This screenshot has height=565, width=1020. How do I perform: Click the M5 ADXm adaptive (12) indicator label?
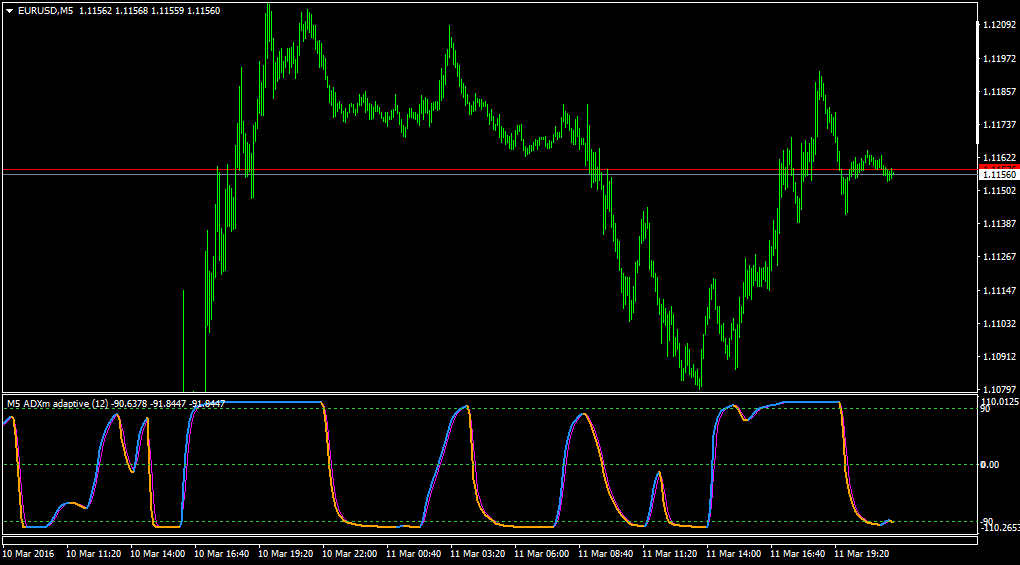[x=58, y=404]
